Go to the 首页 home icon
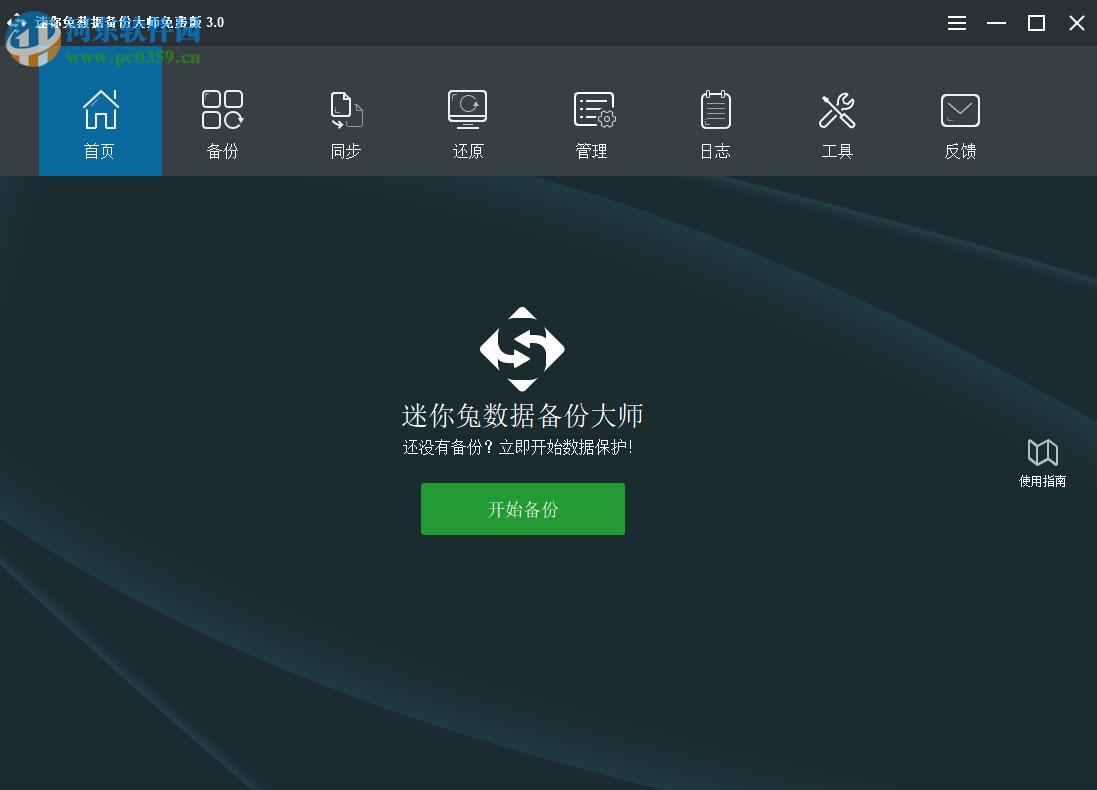Viewport: 1097px width, 790px height. [100, 109]
